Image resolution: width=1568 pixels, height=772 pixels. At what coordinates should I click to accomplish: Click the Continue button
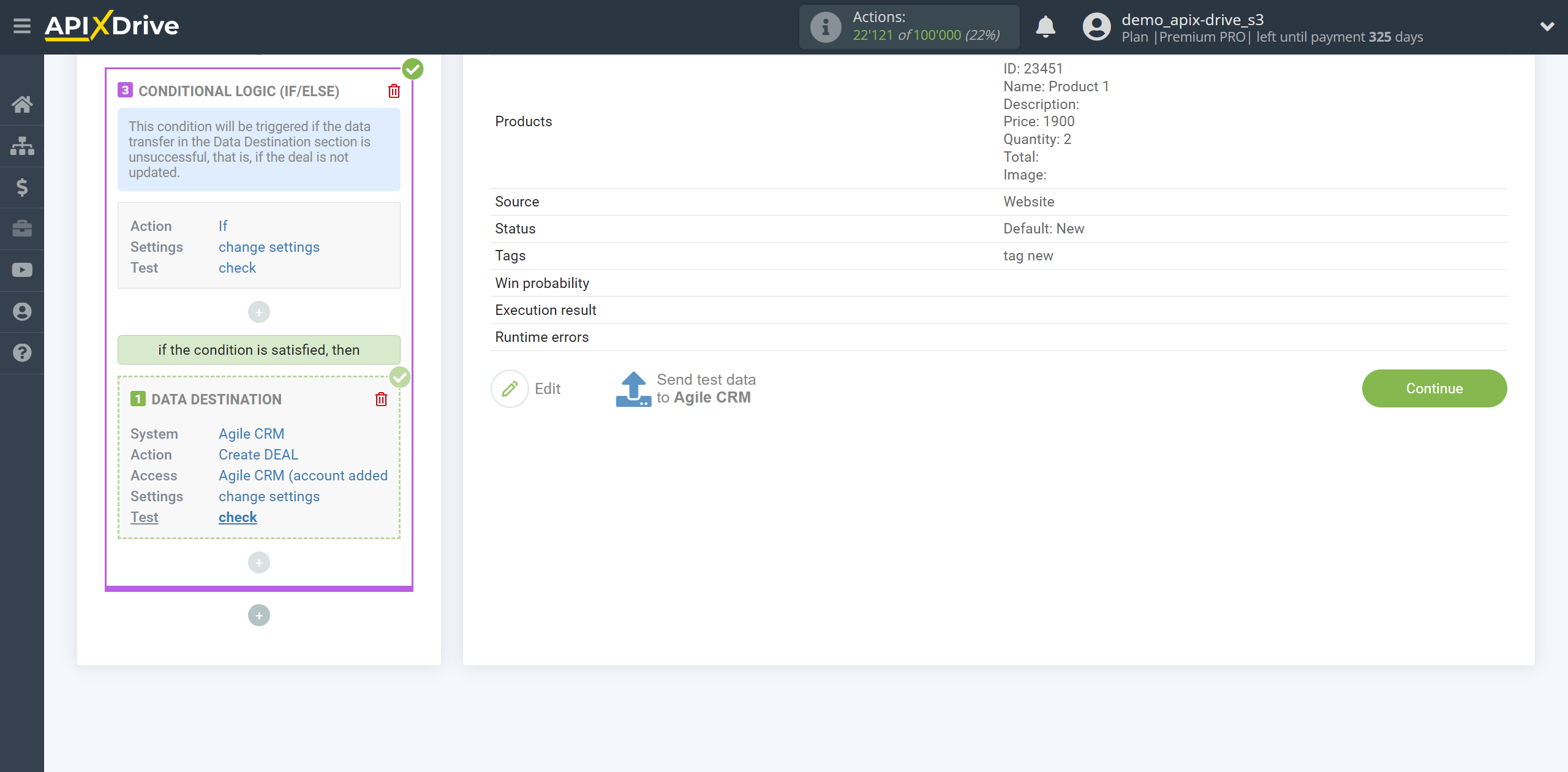(1434, 388)
